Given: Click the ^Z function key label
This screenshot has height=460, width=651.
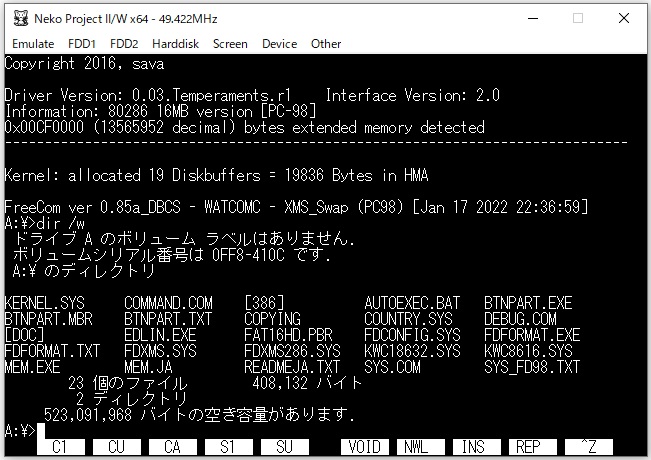Looking at the screenshot, I should [589, 447].
